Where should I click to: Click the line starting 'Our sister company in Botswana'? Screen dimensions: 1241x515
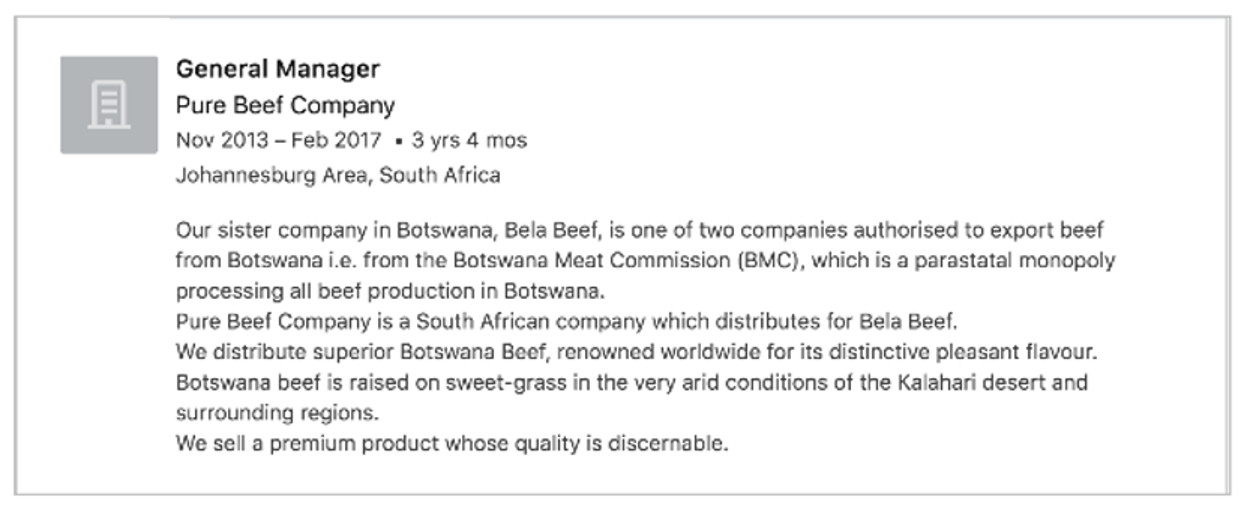click(640, 231)
